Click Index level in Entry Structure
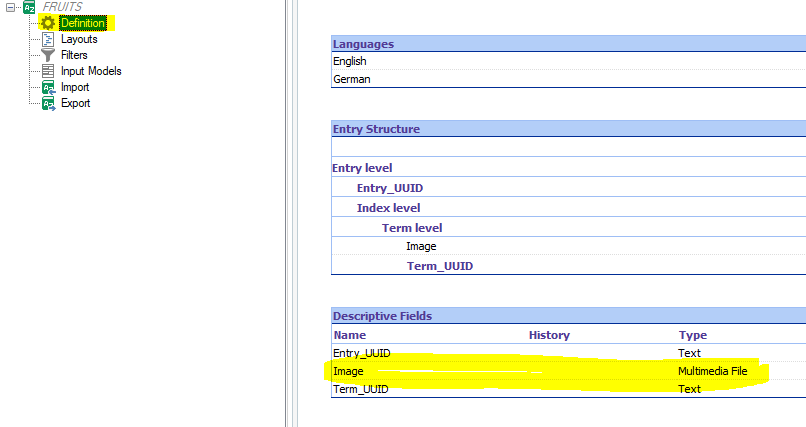This screenshot has height=427, width=806. click(388, 208)
